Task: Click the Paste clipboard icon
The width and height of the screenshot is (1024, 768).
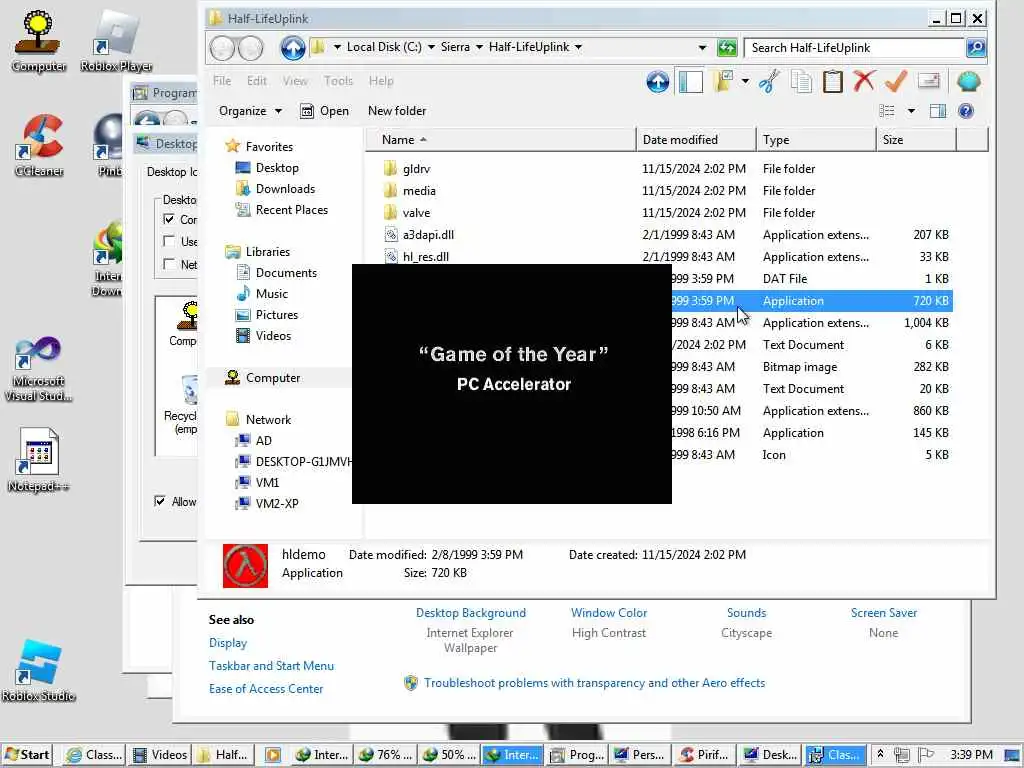Action: tap(833, 82)
